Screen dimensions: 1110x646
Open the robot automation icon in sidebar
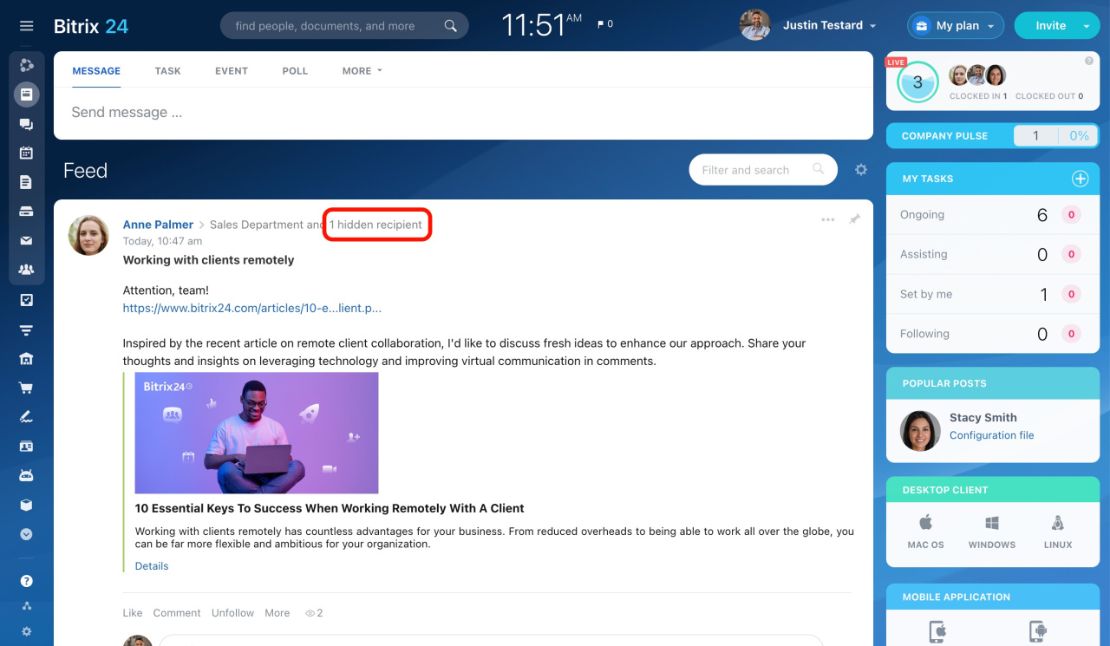click(x=26, y=475)
